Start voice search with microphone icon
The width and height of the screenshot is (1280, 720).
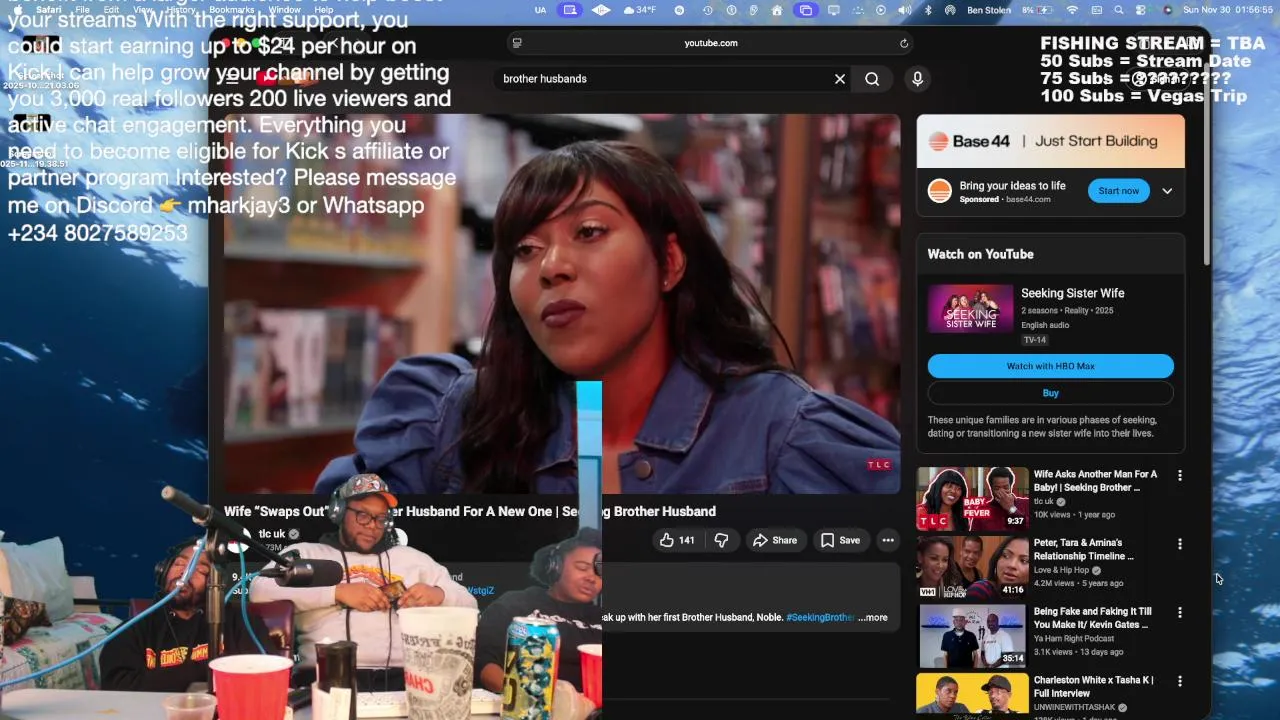point(917,79)
